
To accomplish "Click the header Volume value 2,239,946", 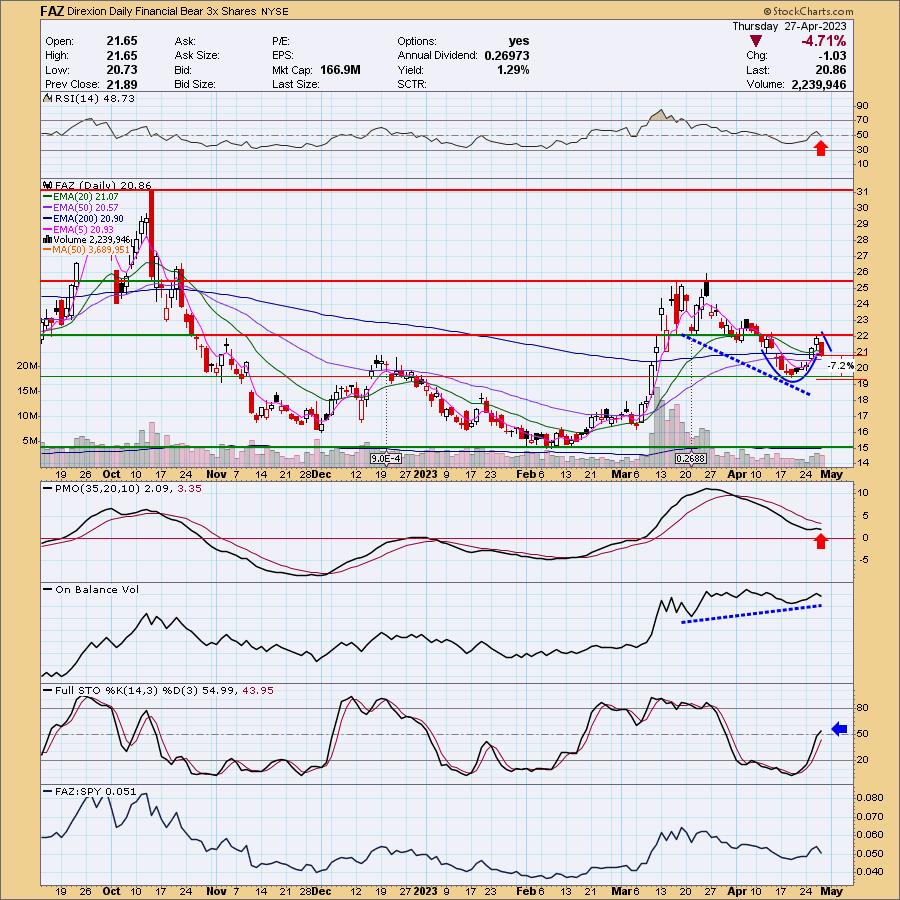I will point(818,84).
